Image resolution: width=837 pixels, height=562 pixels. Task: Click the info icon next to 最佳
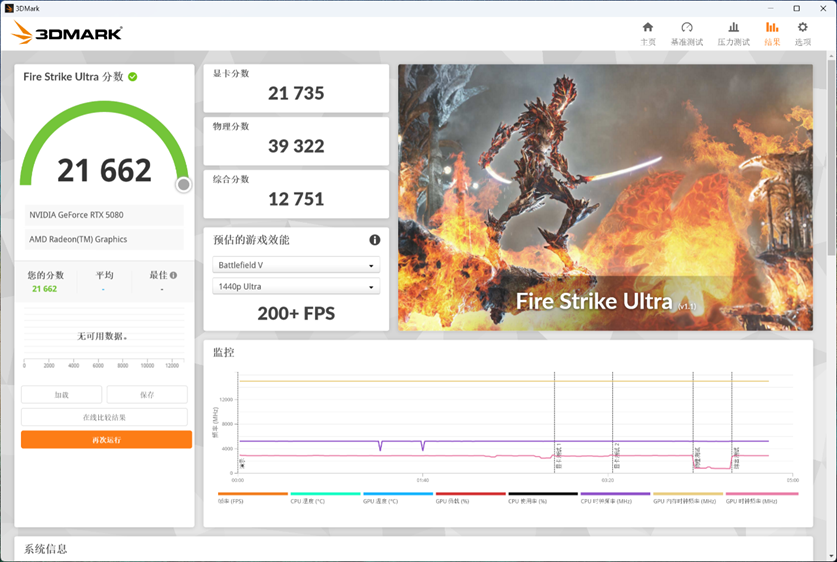[173, 275]
